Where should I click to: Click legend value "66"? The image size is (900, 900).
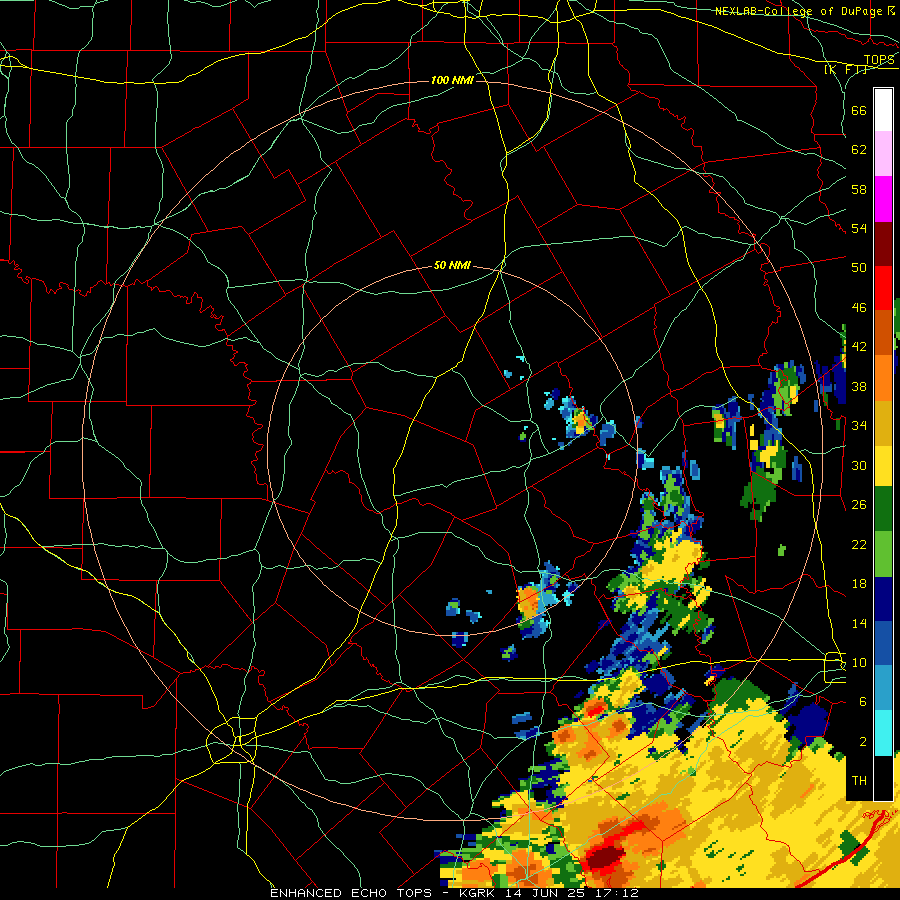pos(859,110)
